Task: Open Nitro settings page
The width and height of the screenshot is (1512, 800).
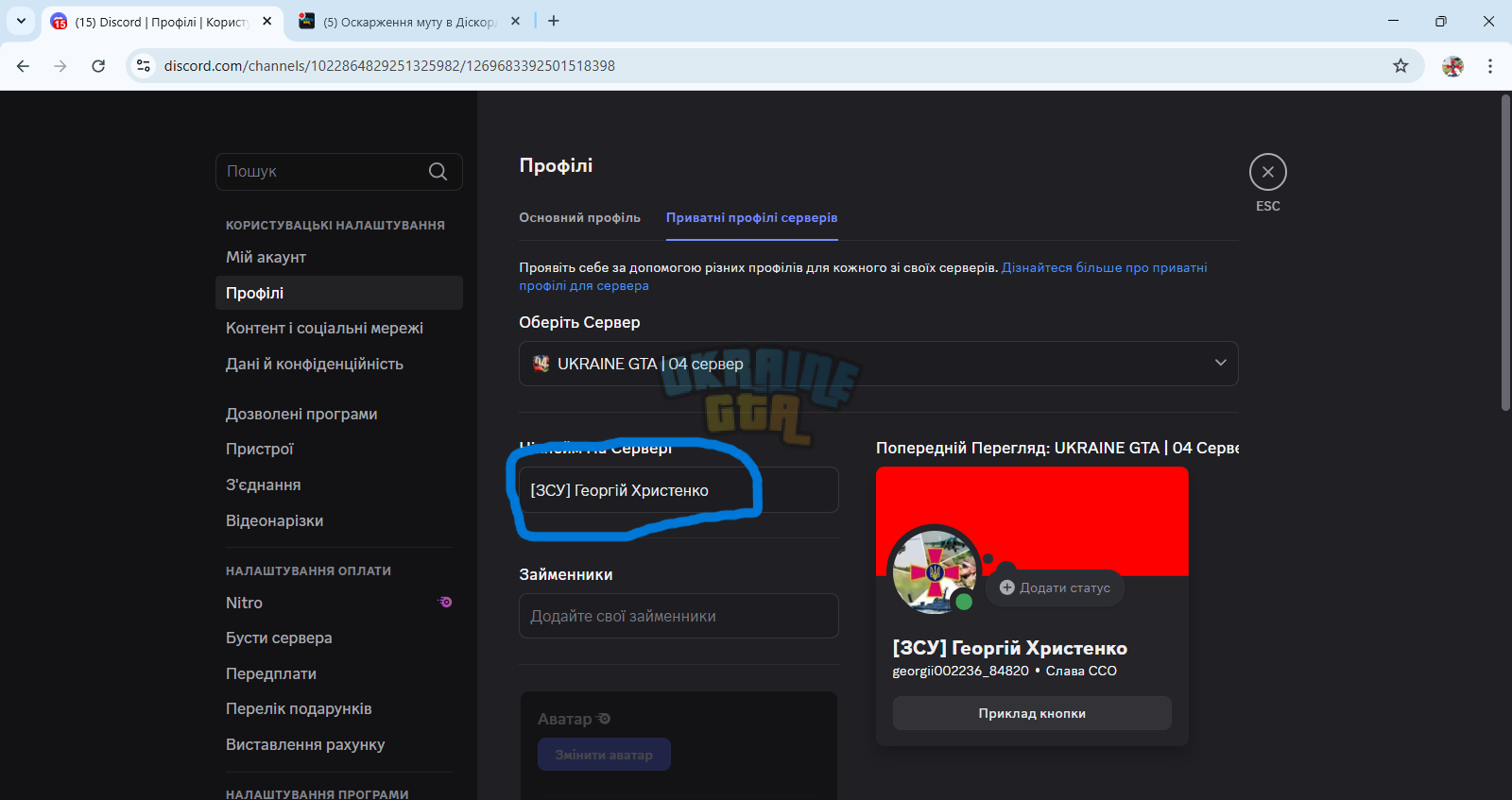Action: [338, 603]
